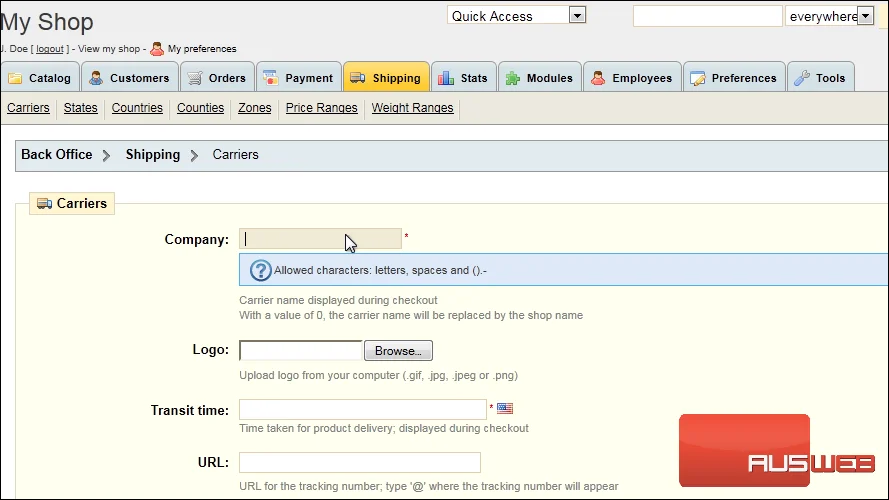
Task: Click the truck icon beside Carriers heading
Action: tap(44, 204)
